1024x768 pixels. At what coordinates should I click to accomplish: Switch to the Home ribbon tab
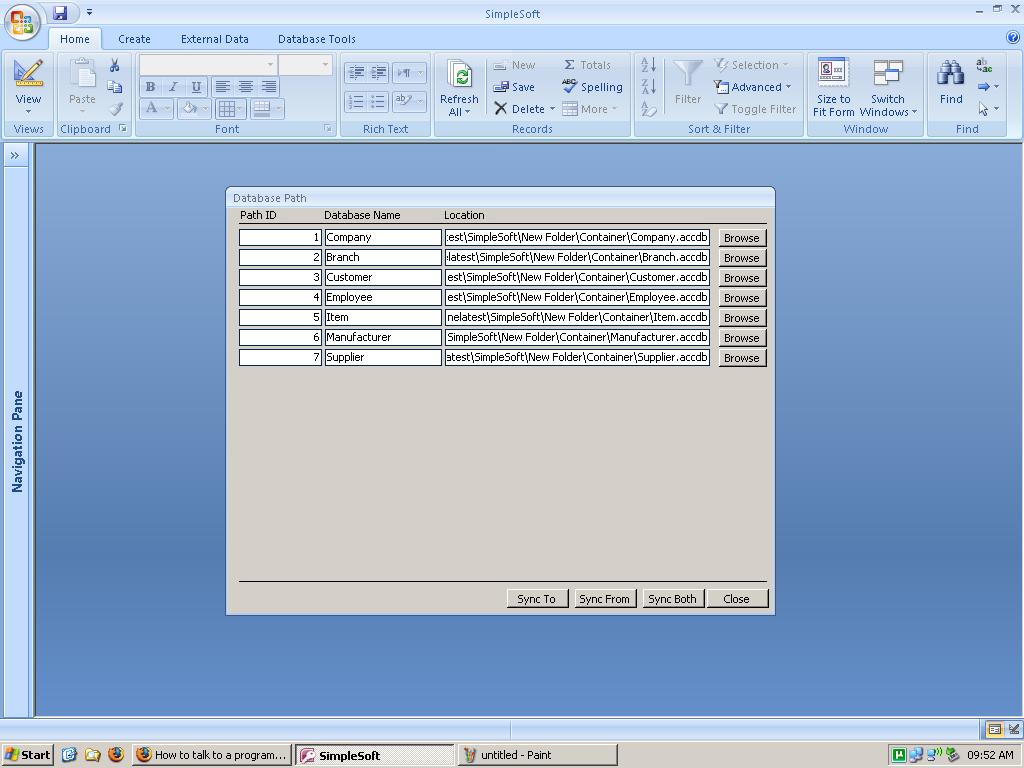[74, 39]
